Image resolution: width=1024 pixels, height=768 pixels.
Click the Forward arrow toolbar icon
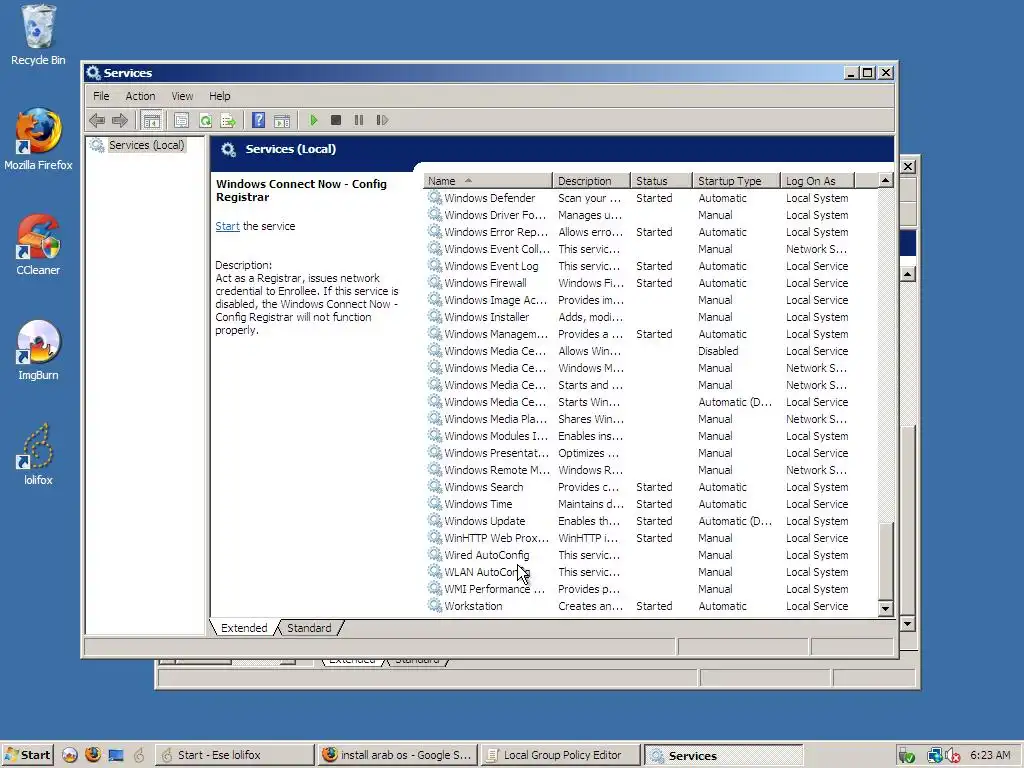pyautogui.click(x=120, y=120)
